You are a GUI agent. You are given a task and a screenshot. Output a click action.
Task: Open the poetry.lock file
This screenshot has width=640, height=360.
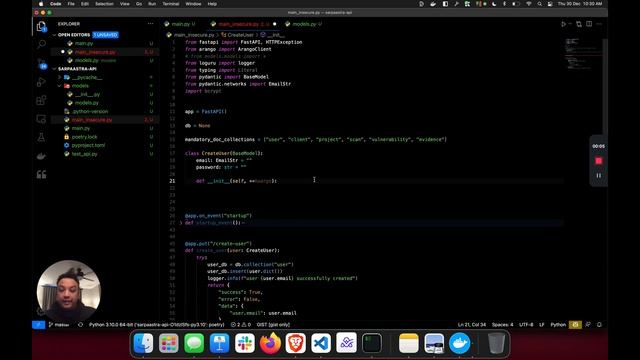point(84,137)
